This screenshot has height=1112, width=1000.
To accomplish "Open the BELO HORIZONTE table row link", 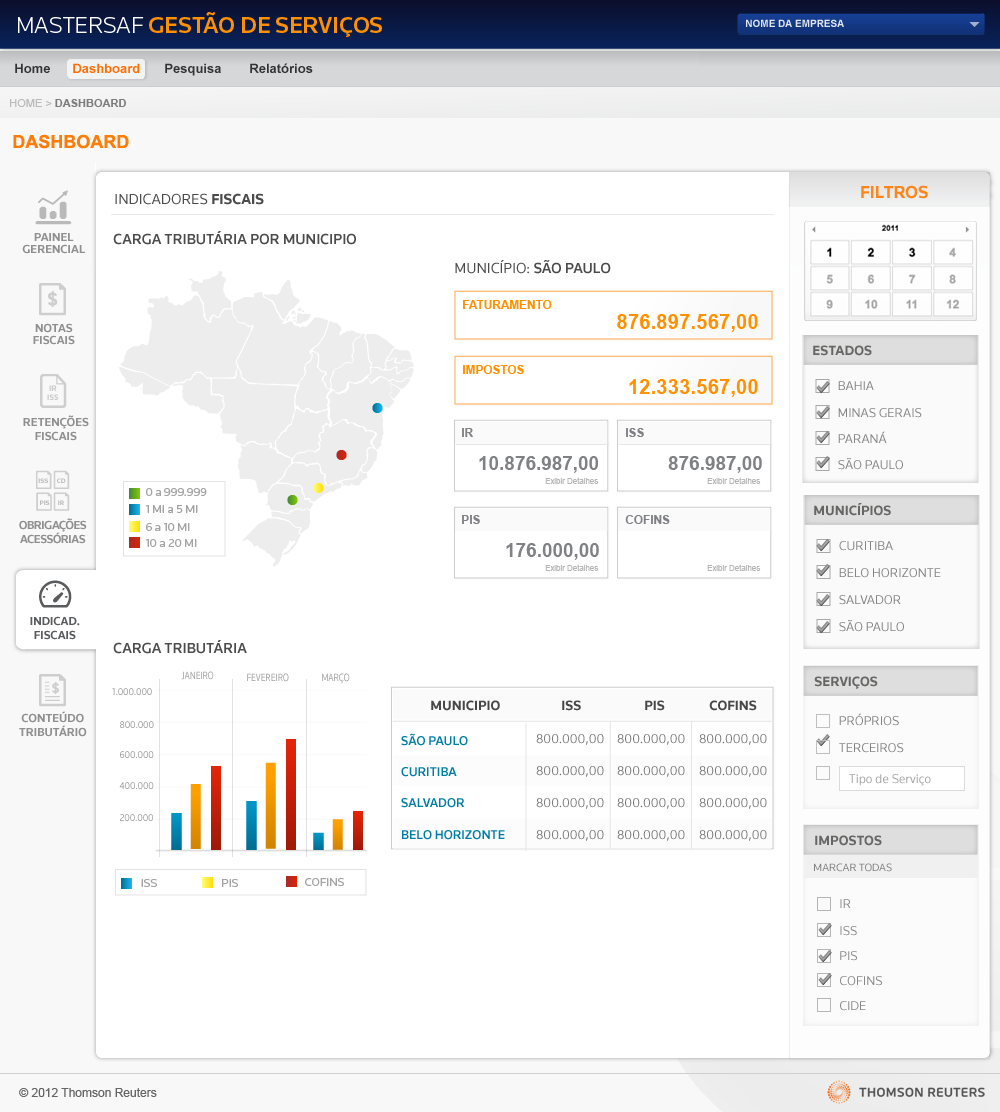I will (453, 835).
